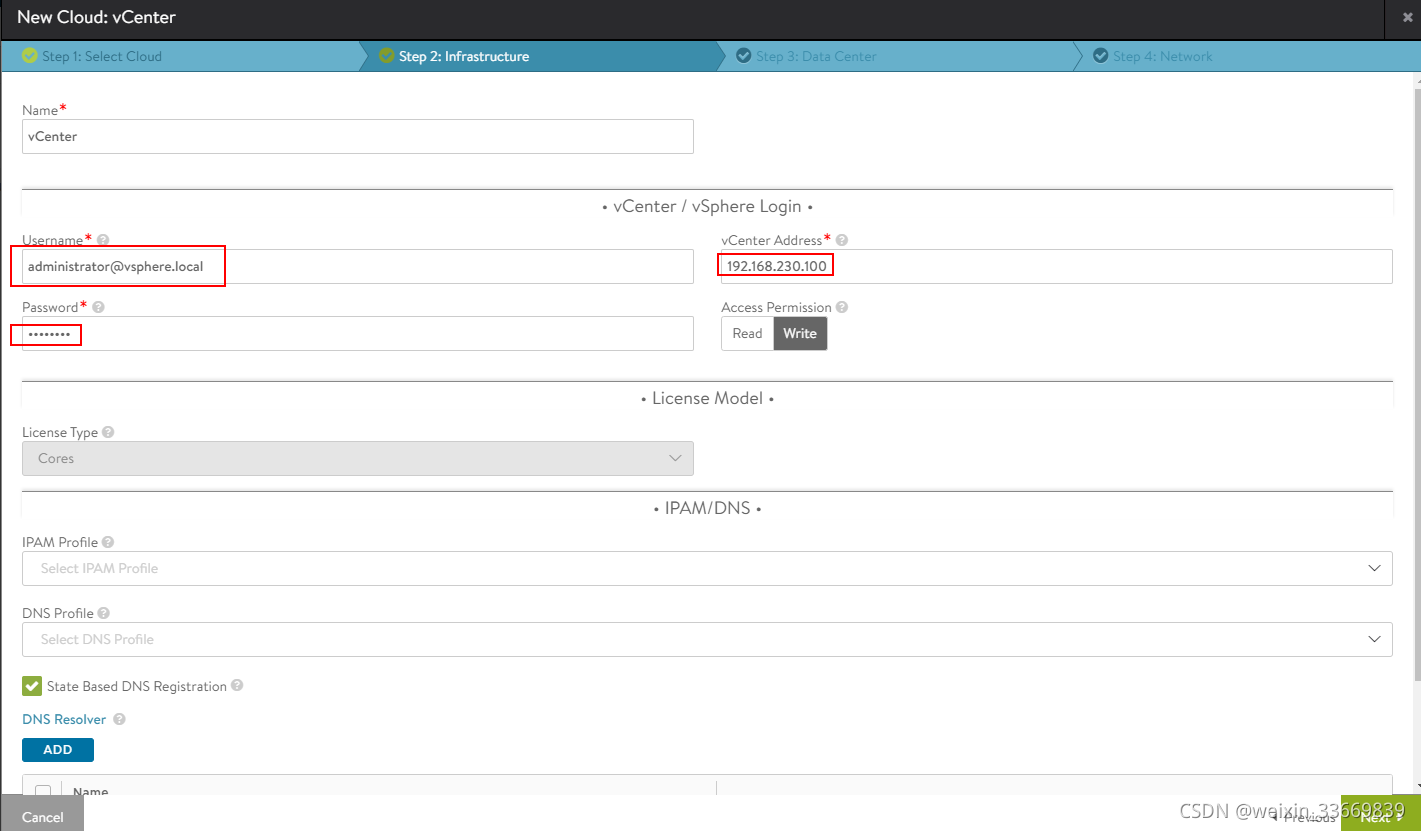1421x831 pixels.
Task: Click the Username input field
Action: coord(358,267)
